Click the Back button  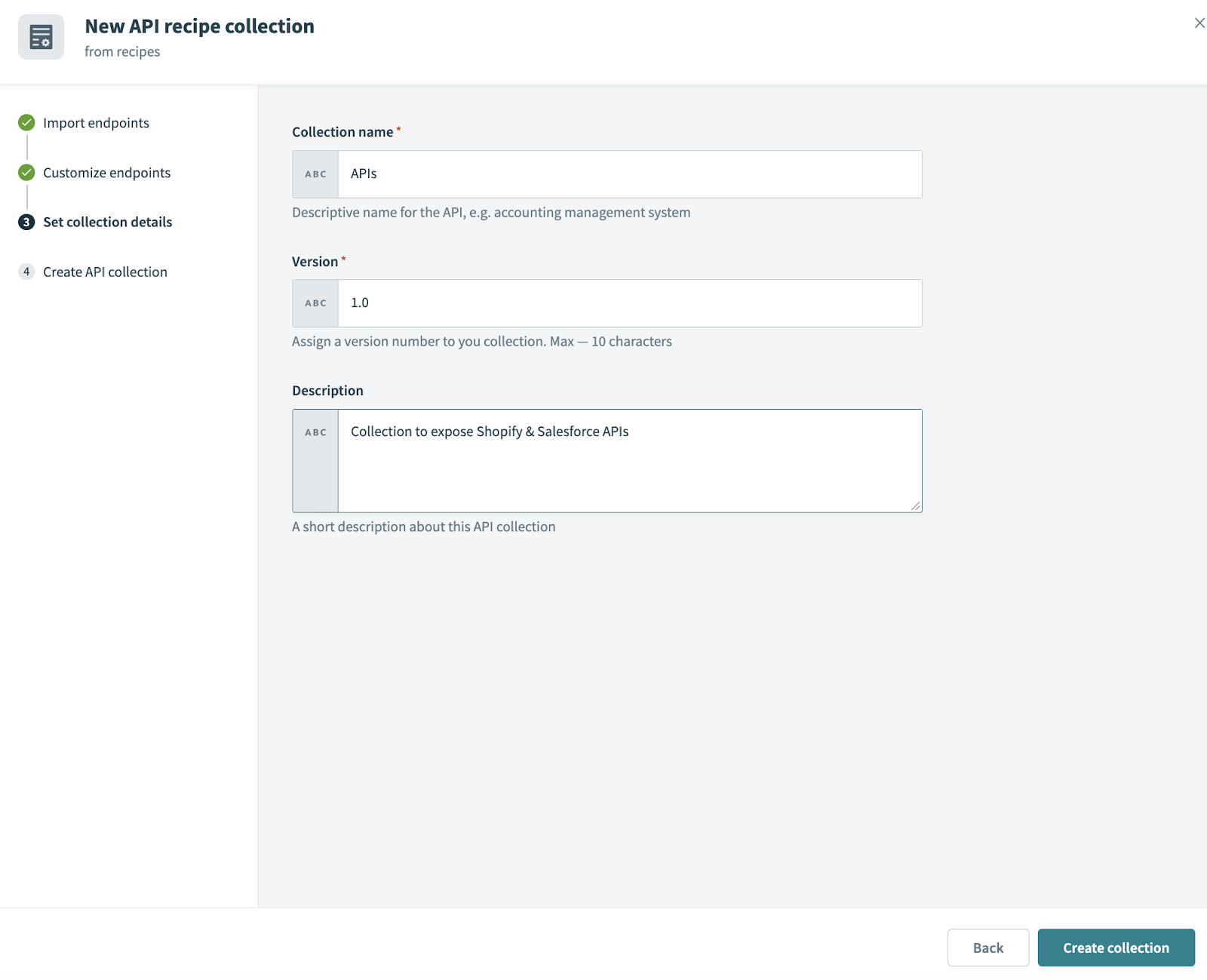[x=988, y=948]
